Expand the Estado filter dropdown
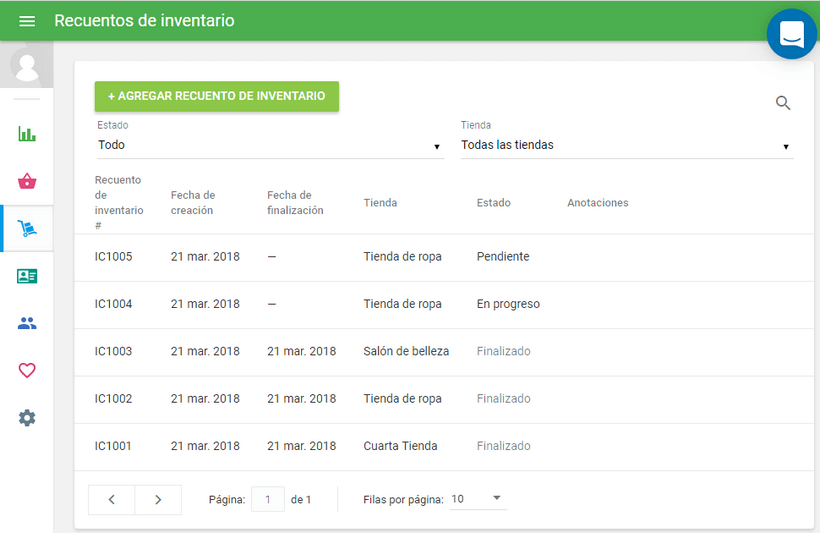The height and width of the screenshot is (533, 820). pyautogui.click(x=269, y=146)
